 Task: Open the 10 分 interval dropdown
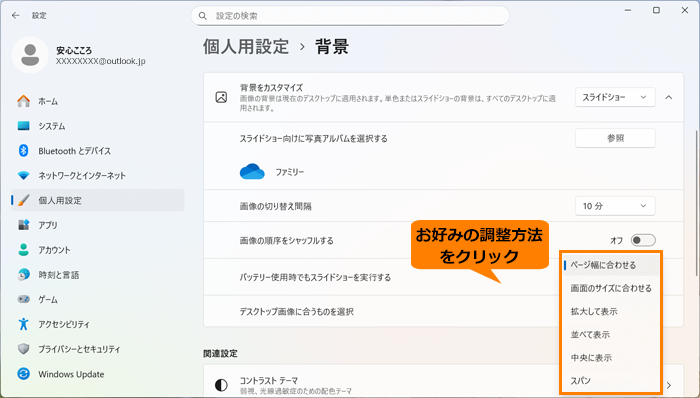[615, 206]
